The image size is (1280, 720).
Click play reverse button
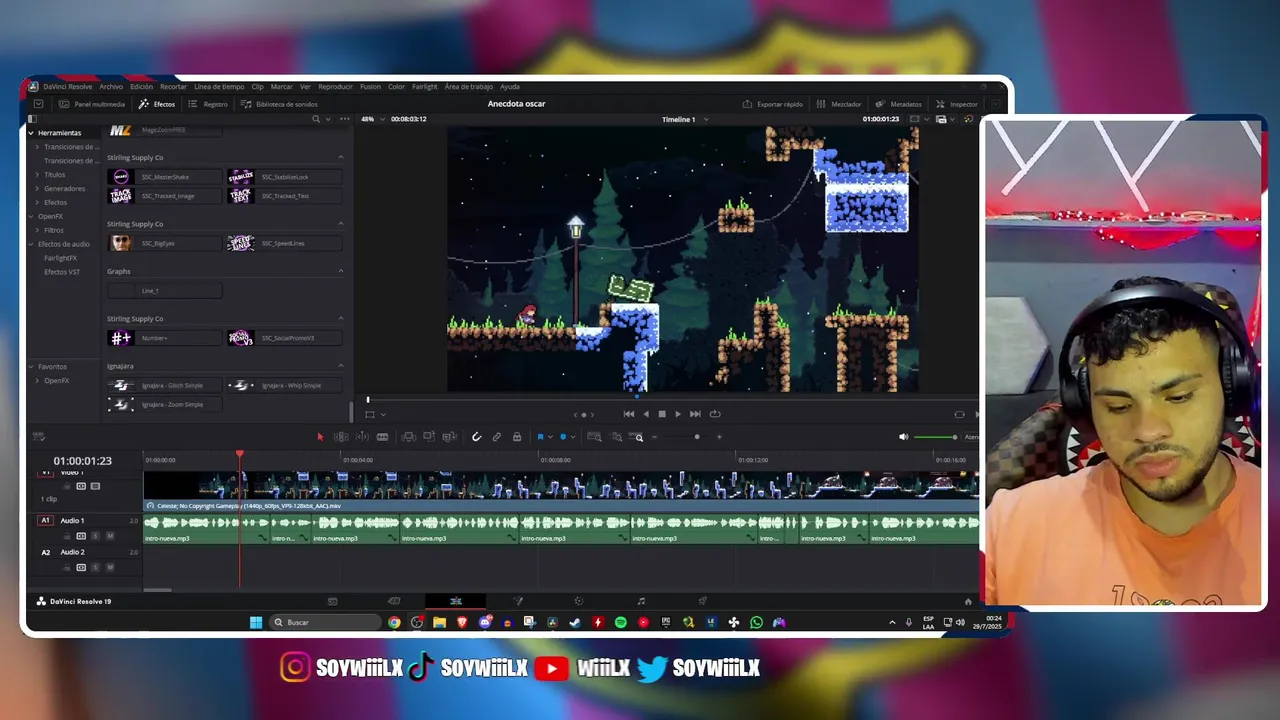(x=645, y=414)
